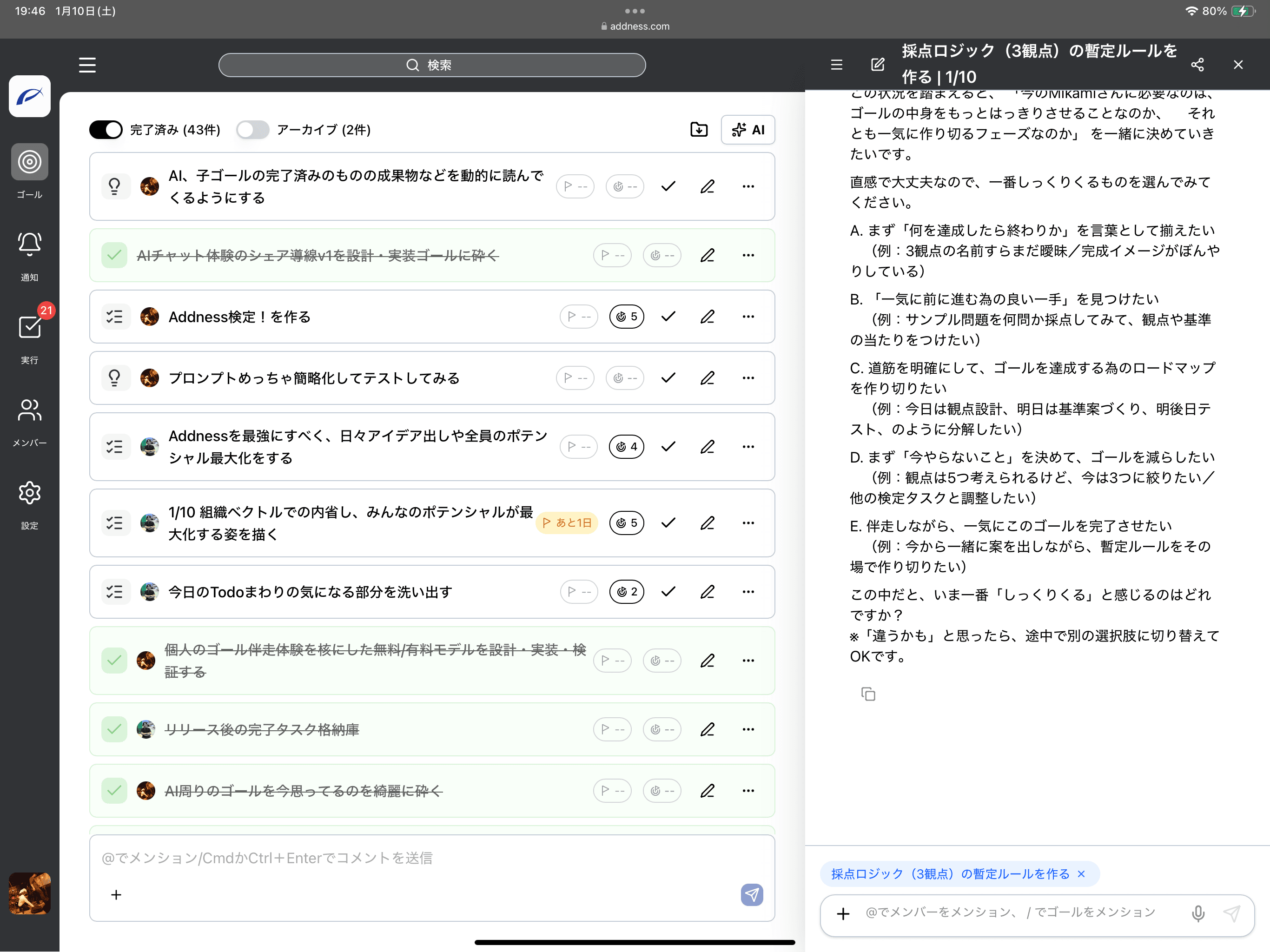Copy the AI message with copy icon
This screenshot has height=952, width=1270.
tap(867, 694)
